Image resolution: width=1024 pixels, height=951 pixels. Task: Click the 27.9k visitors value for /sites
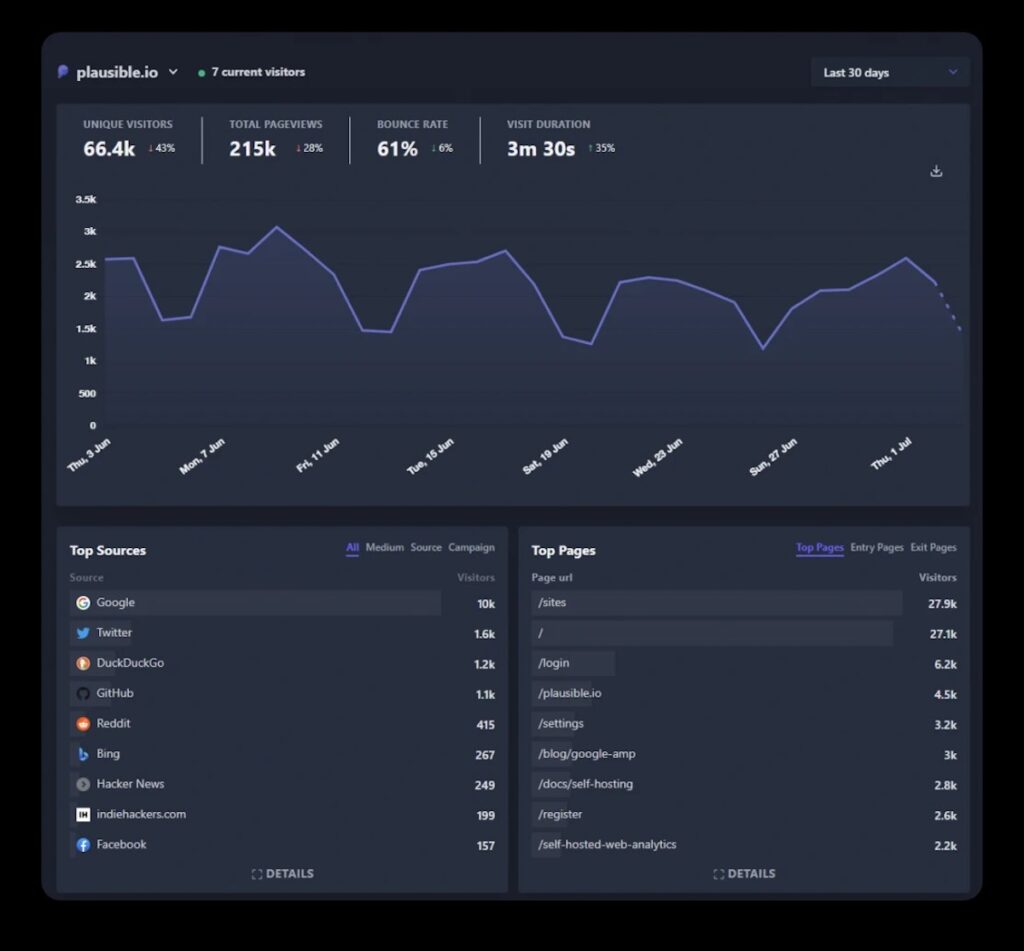pyautogui.click(x=942, y=604)
